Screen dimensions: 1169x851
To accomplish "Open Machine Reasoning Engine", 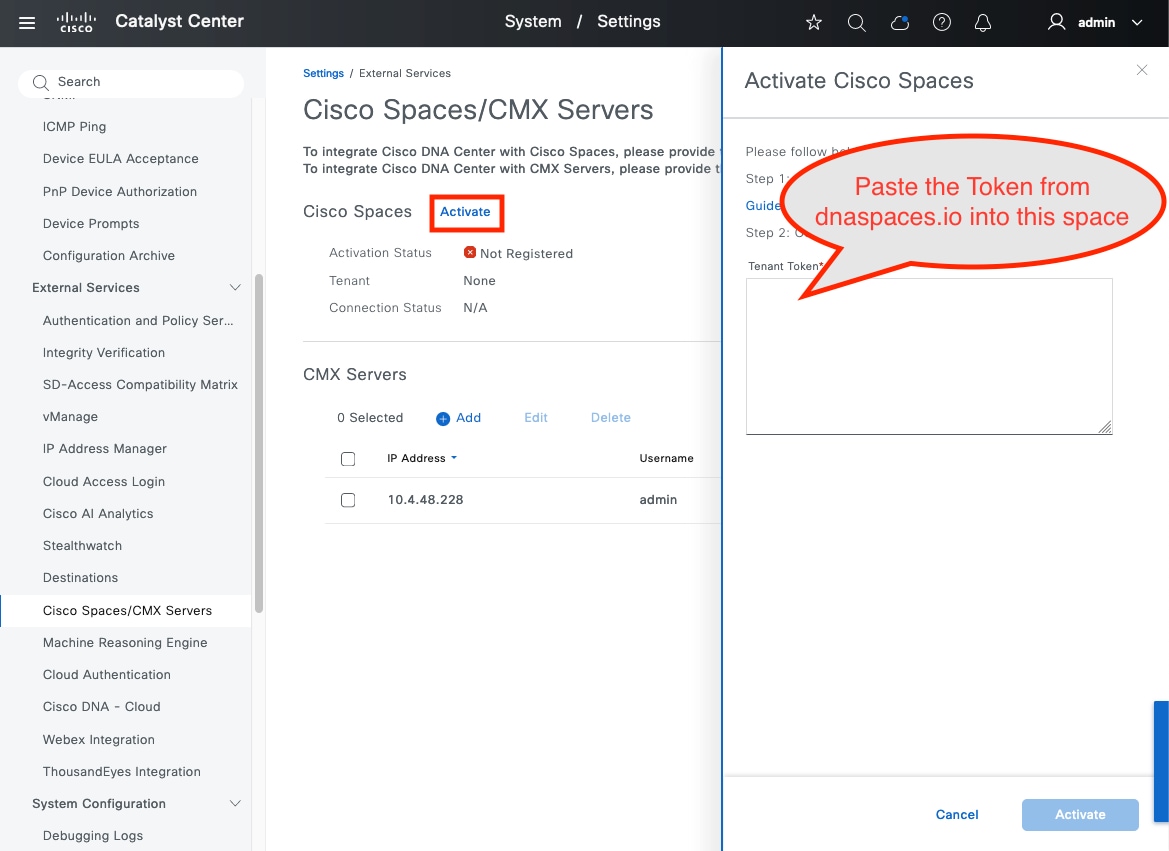I will (125, 643).
